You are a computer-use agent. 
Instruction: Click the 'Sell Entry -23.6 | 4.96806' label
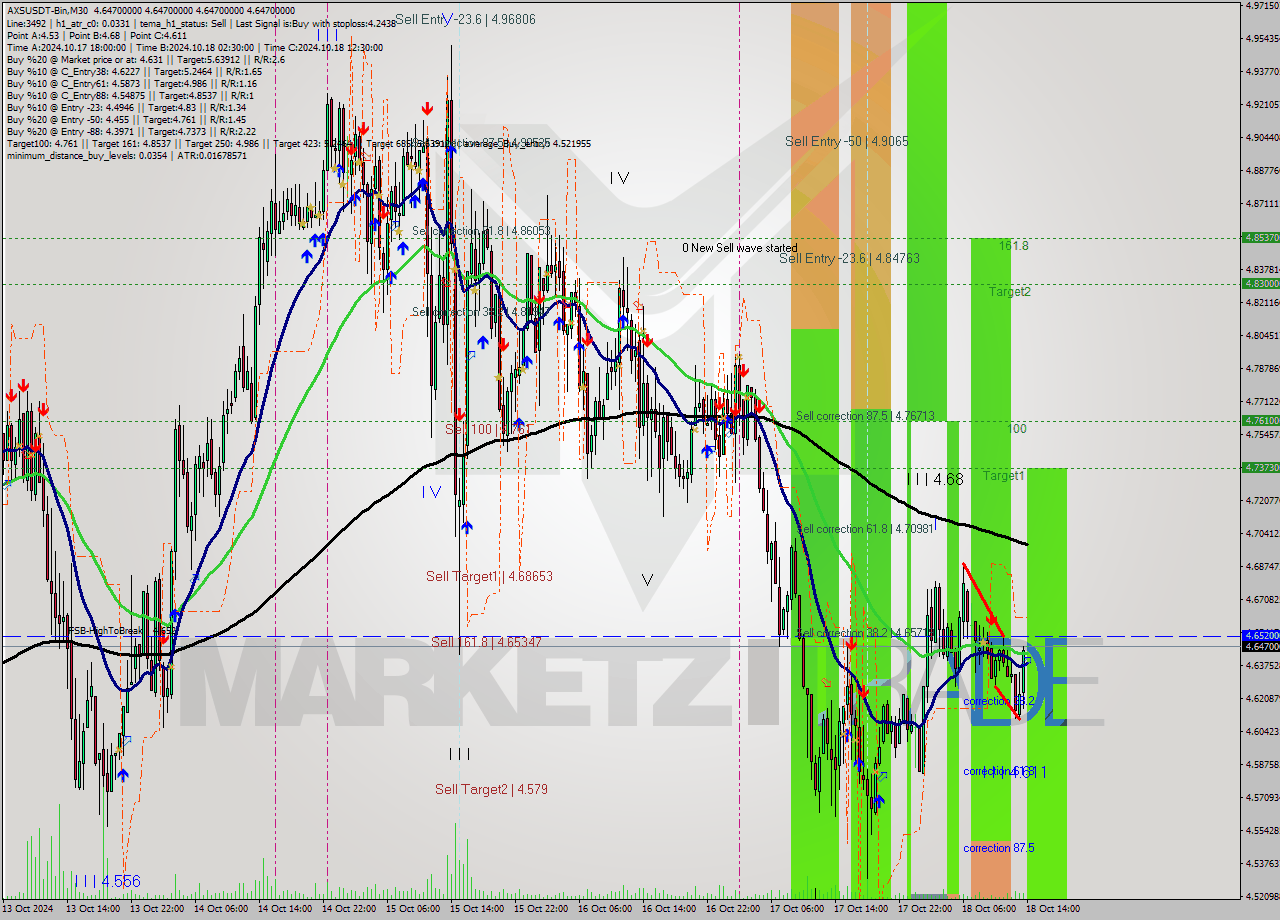click(x=465, y=18)
